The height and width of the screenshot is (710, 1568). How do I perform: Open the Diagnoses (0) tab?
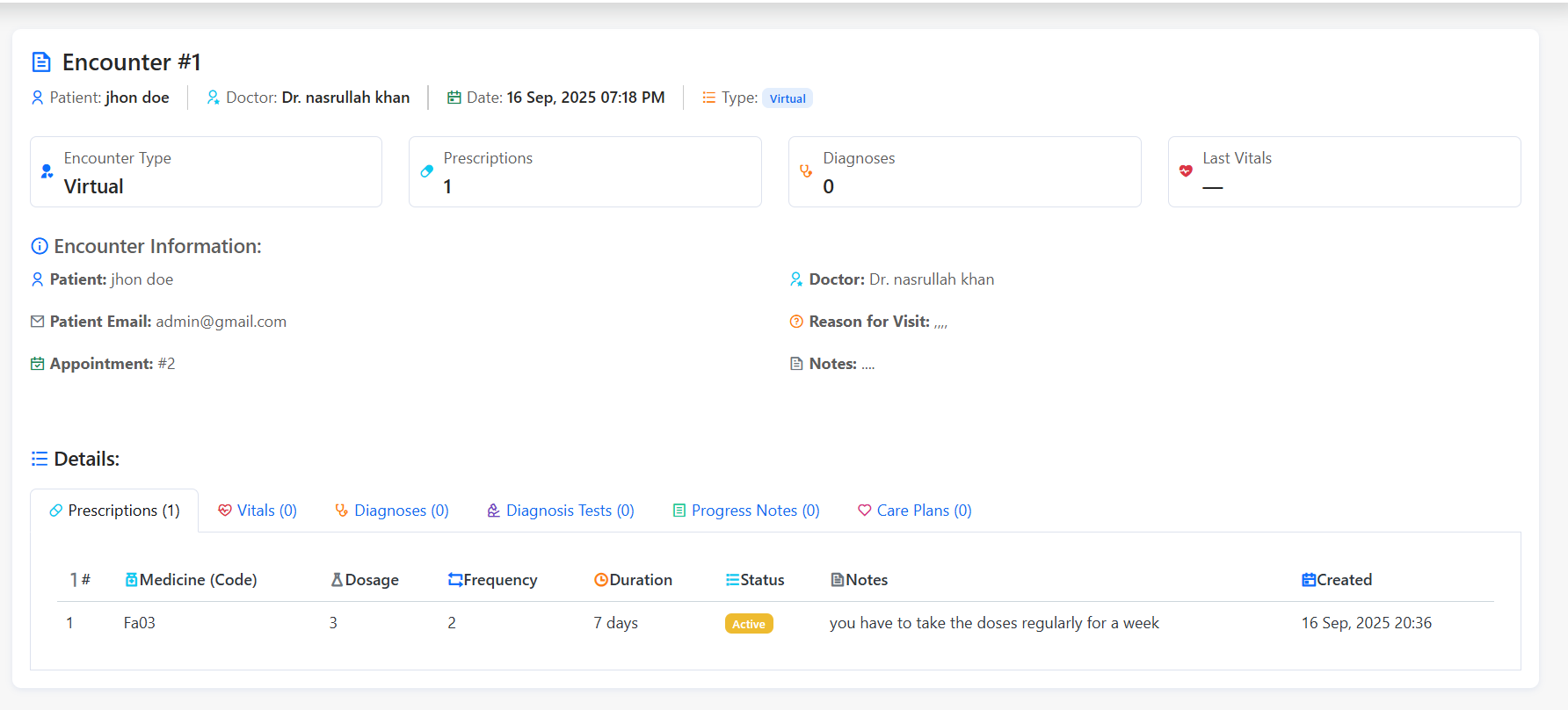pyautogui.click(x=392, y=511)
